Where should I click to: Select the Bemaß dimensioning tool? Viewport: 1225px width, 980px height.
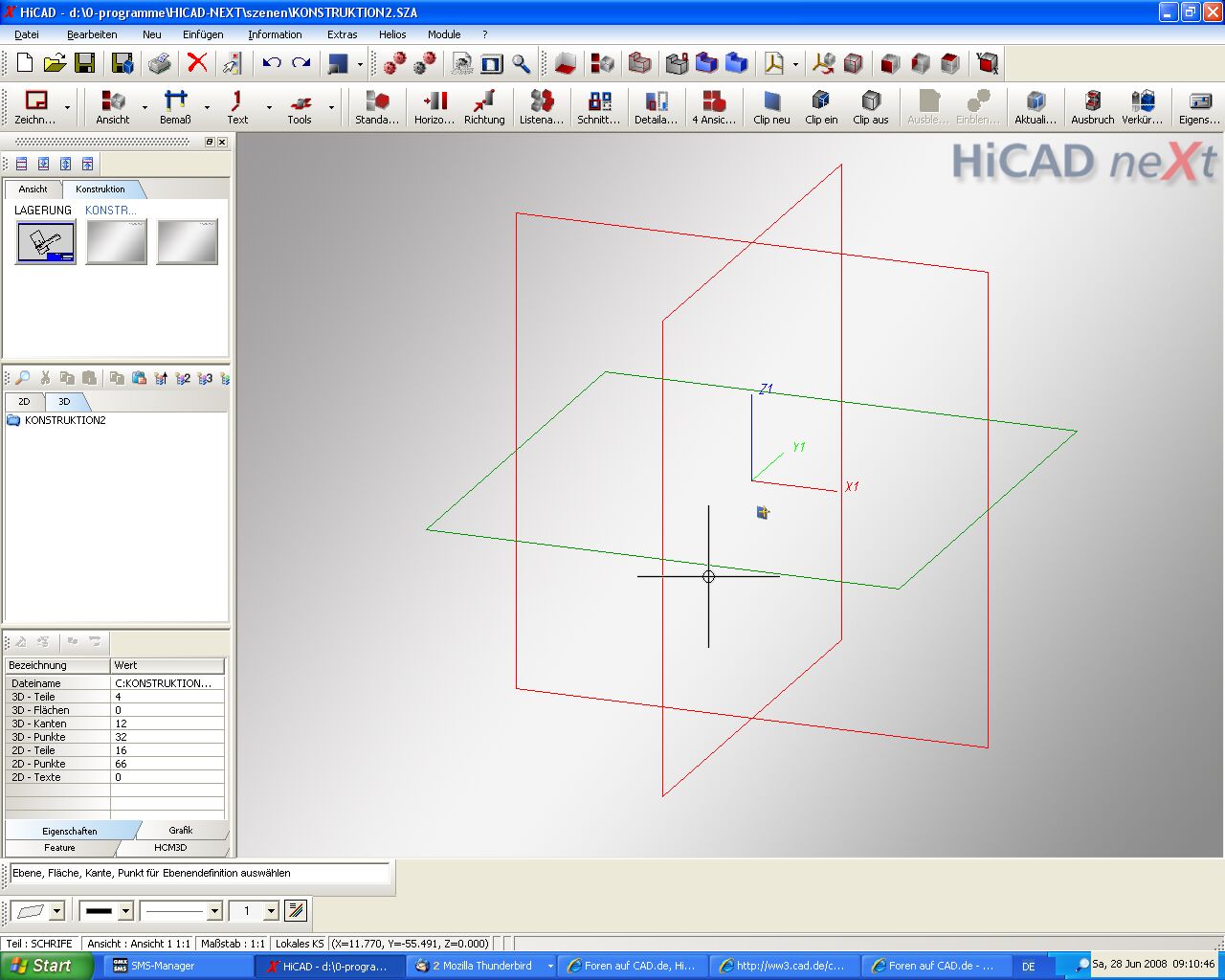coord(175,107)
